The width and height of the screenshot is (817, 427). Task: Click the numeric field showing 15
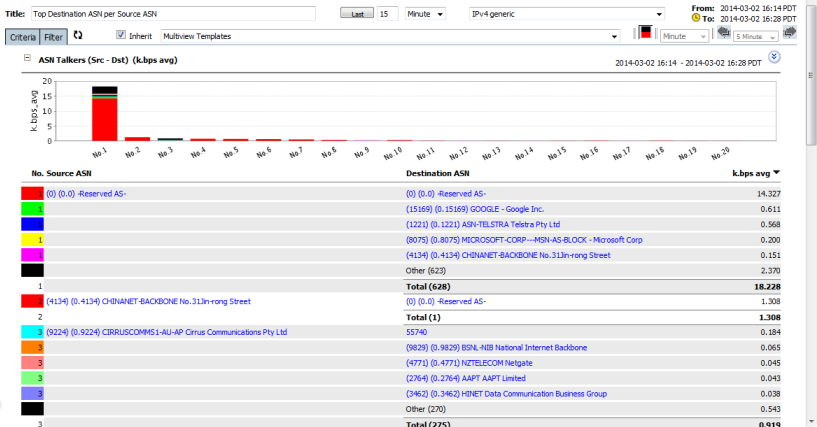coord(388,14)
